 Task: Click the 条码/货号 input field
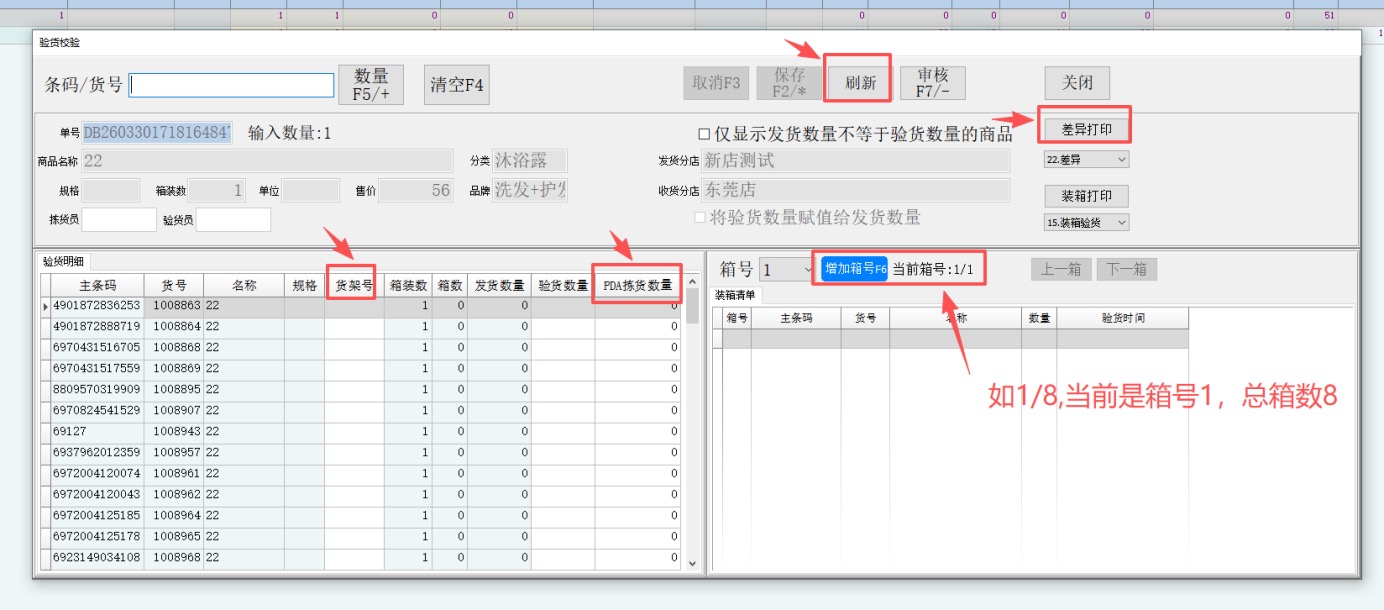(x=232, y=86)
